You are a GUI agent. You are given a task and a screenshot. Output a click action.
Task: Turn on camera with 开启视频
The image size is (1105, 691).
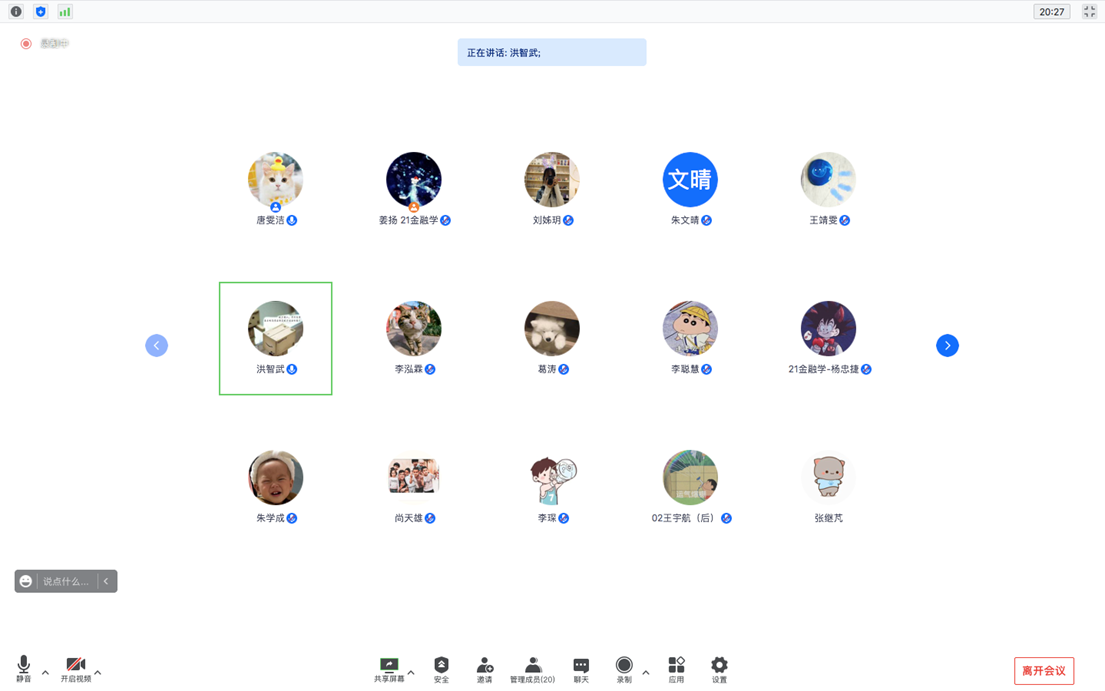click(x=75, y=668)
